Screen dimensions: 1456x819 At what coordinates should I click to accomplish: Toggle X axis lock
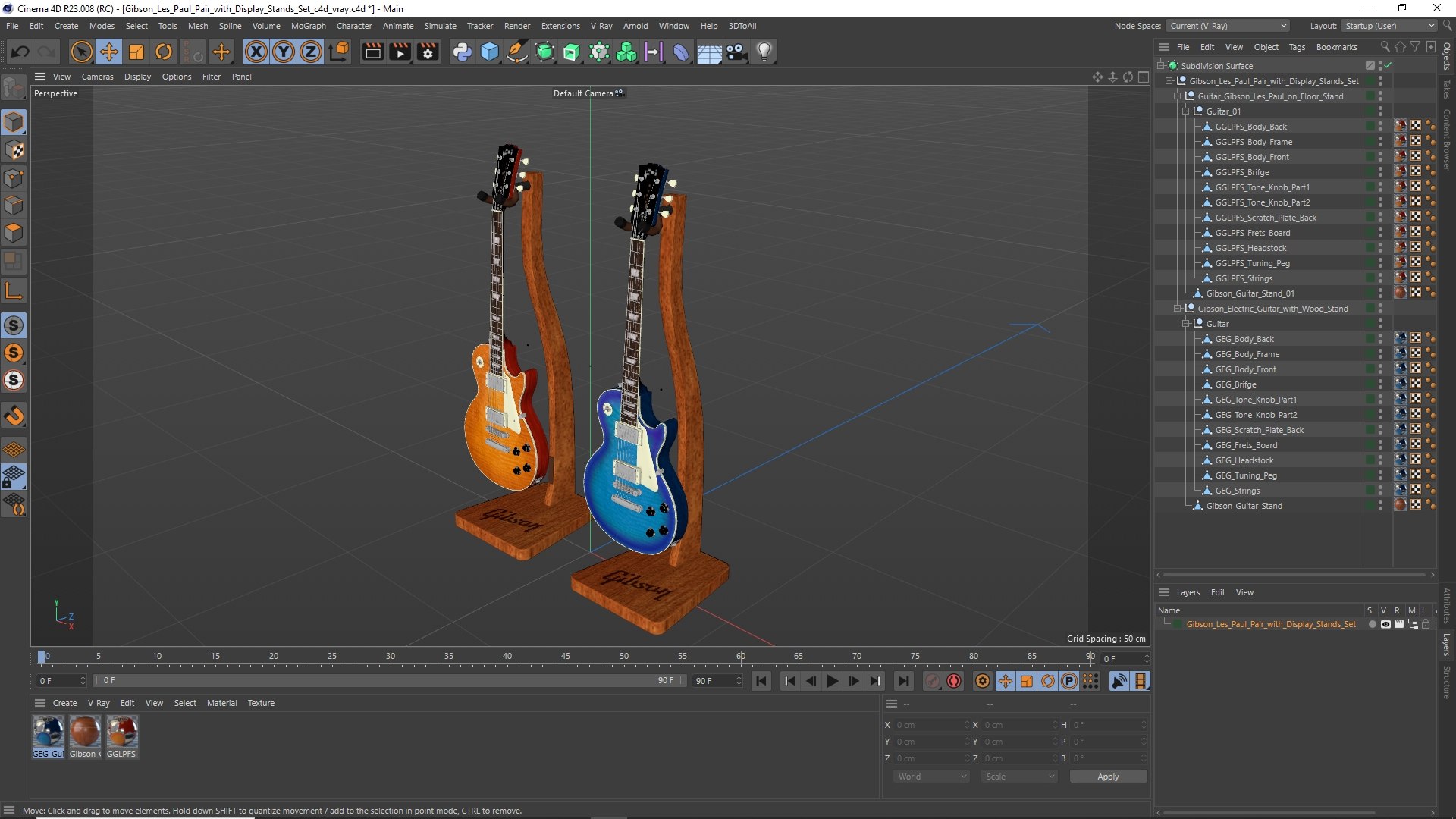pyautogui.click(x=256, y=52)
